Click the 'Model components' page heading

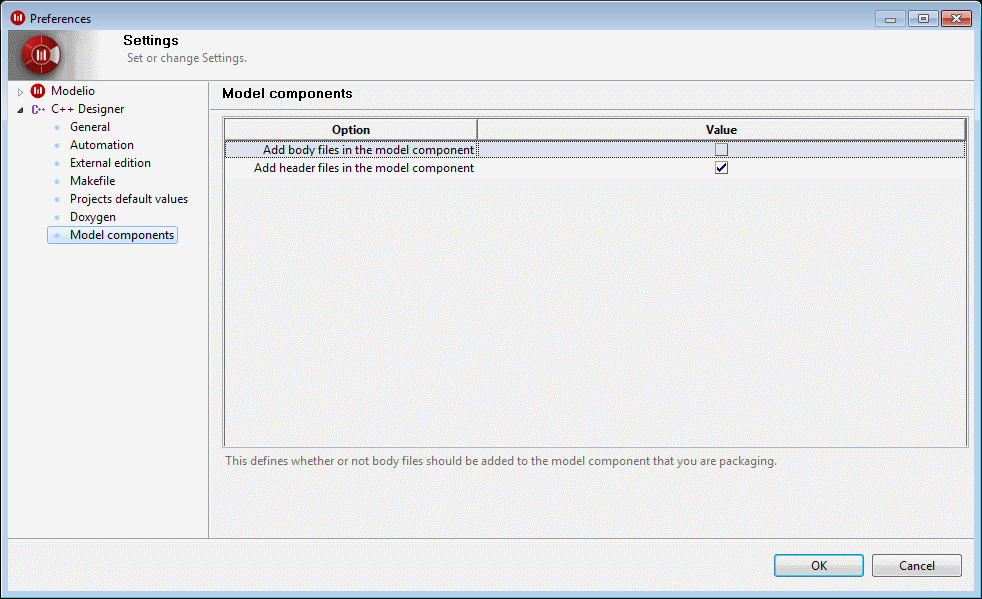coord(287,93)
